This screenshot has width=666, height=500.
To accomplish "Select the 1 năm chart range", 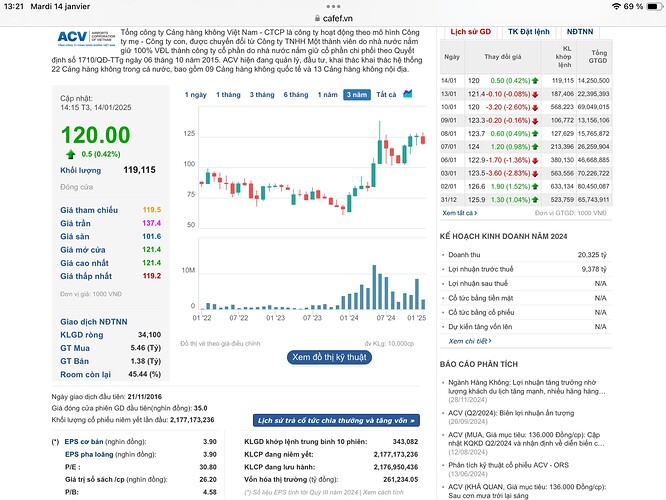I will pos(327,95).
